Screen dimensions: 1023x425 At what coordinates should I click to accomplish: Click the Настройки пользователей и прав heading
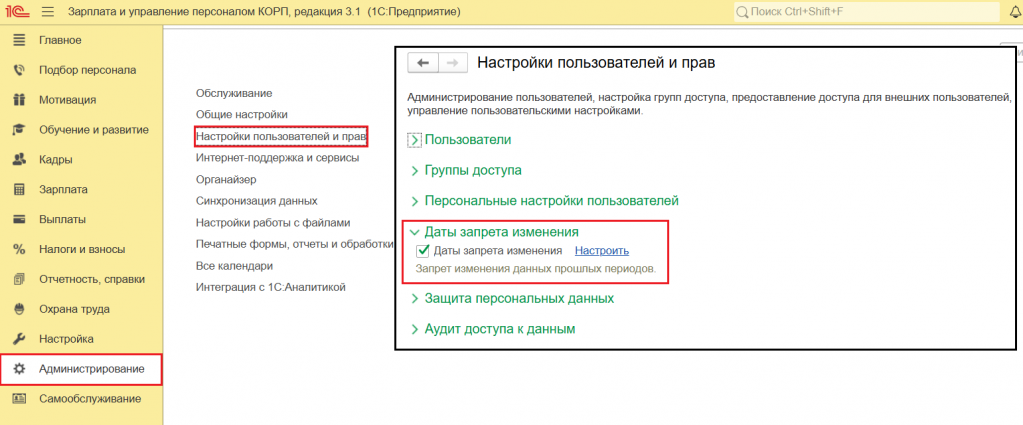[596, 63]
